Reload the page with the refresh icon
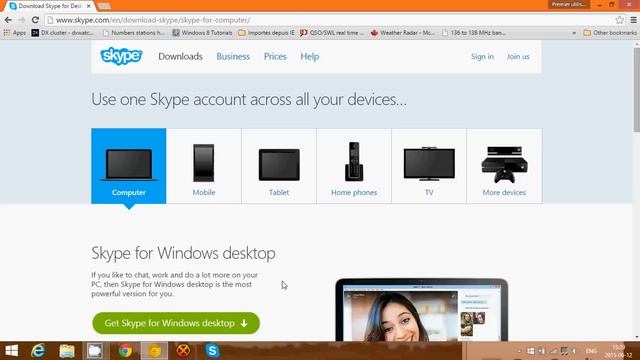This screenshot has width=640, height=360. click(x=35, y=20)
